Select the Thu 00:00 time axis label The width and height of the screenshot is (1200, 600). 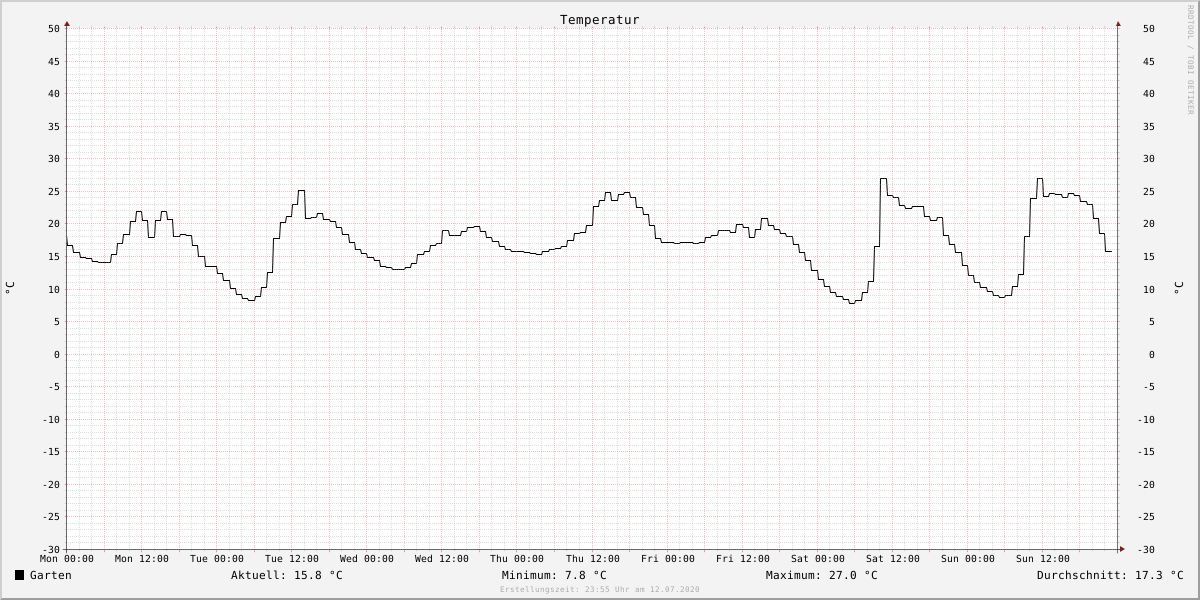pos(517,559)
